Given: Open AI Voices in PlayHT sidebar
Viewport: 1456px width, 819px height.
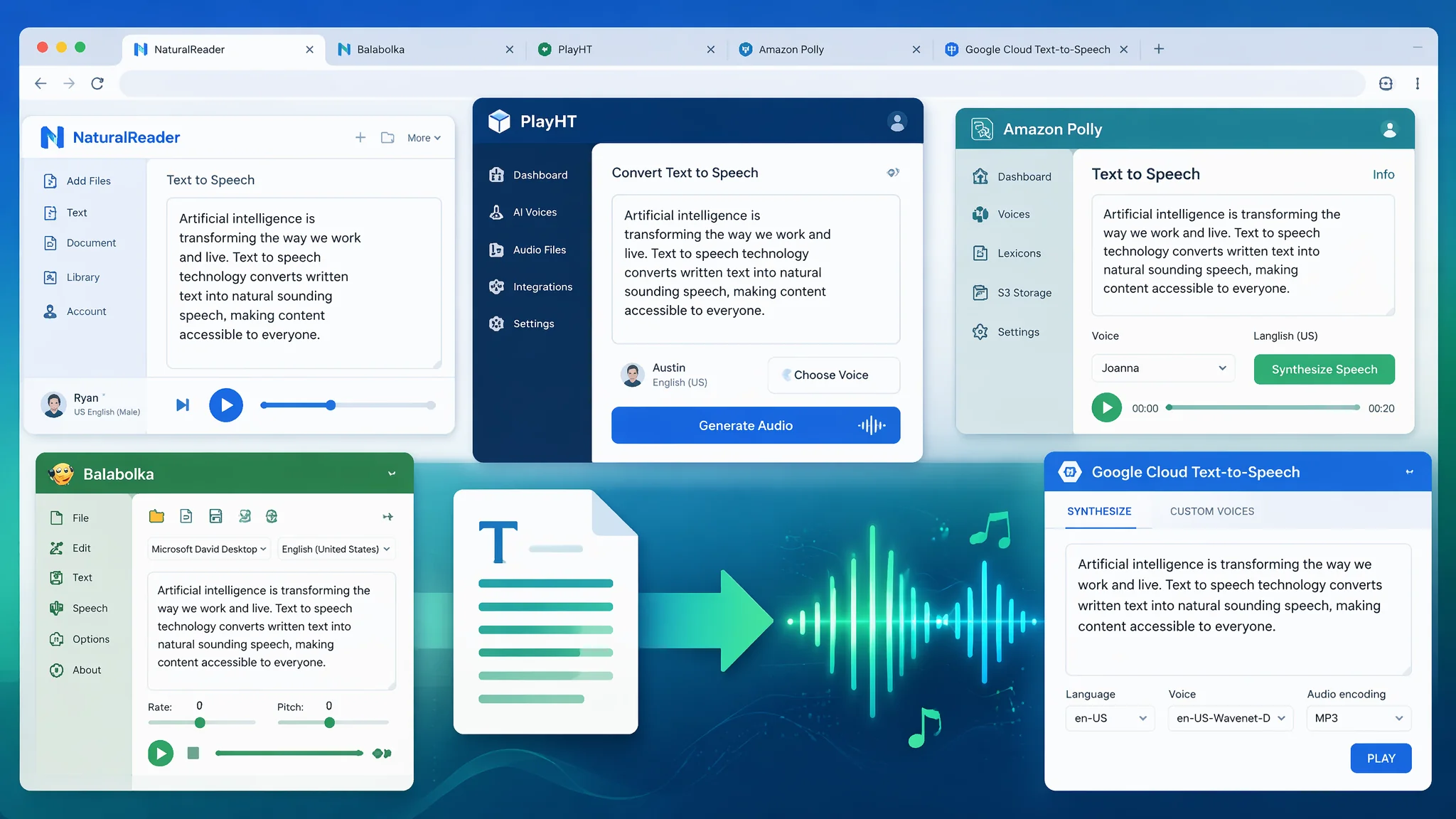Looking at the screenshot, I should pyautogui.click(x=523, y=212).
